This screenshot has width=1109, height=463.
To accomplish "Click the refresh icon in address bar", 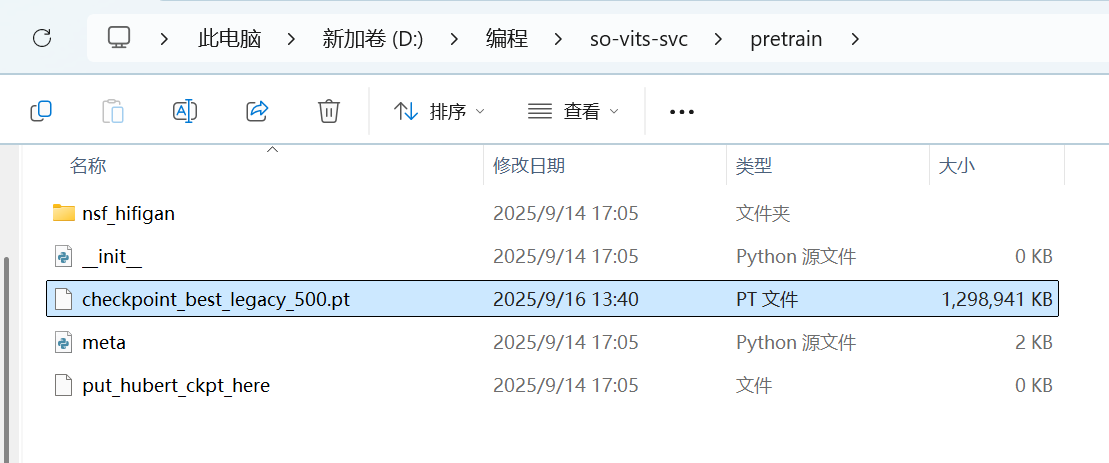I will [42, 39].
